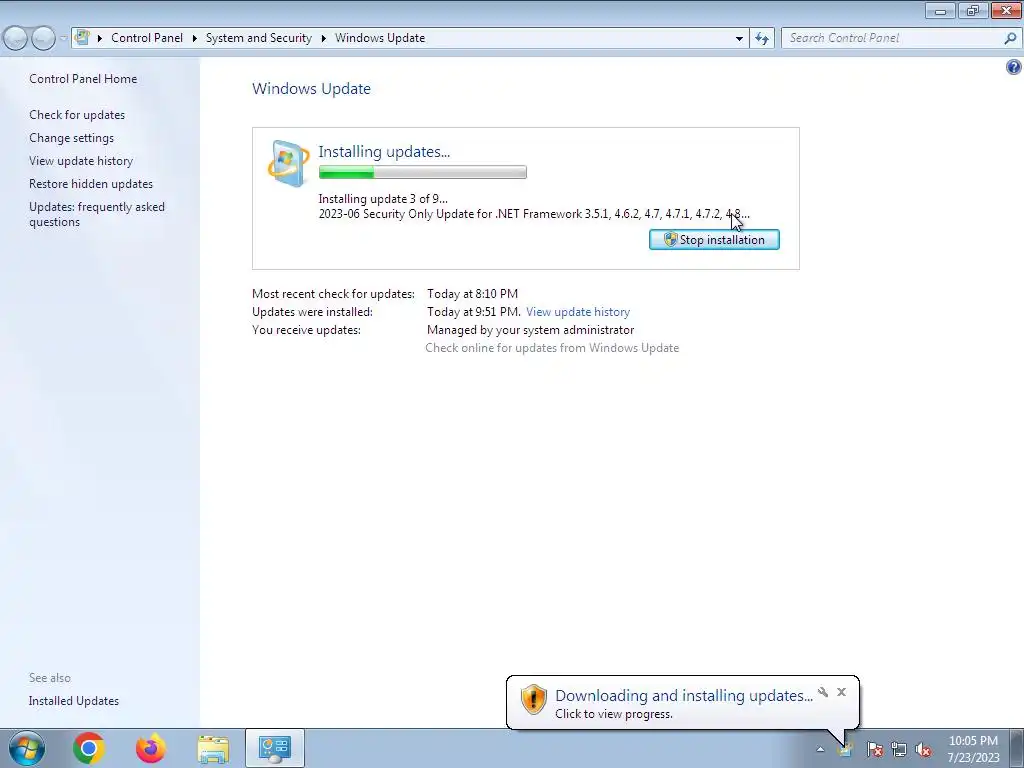
Task: Show hidden tray icons arrow
Action: coord(820,749)
